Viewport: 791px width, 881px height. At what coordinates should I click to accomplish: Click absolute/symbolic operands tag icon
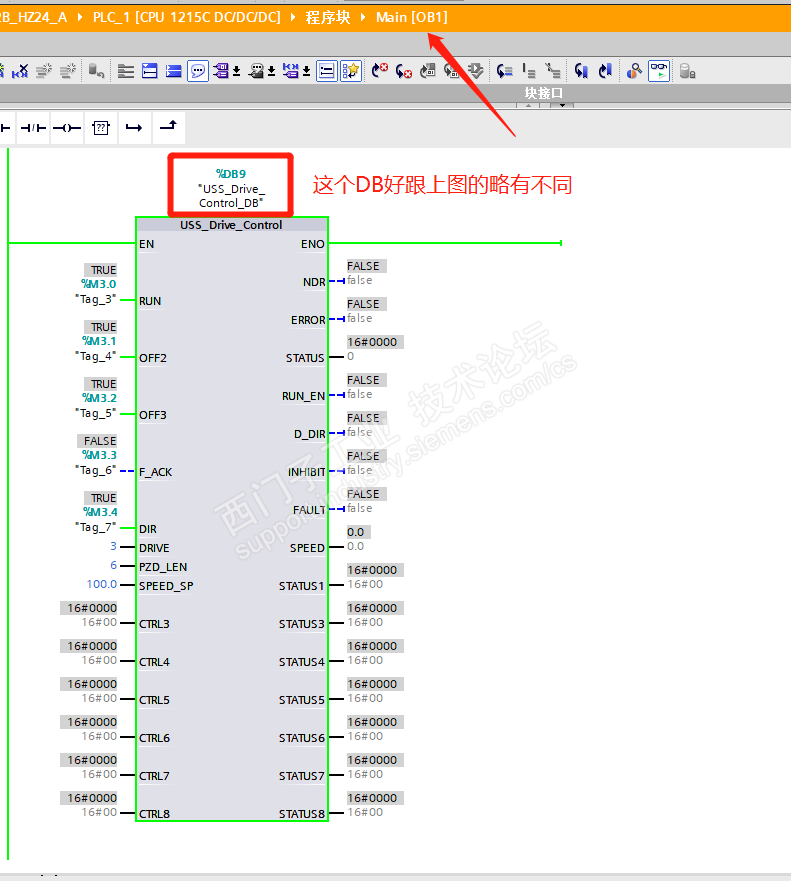(x=221, y=71)
